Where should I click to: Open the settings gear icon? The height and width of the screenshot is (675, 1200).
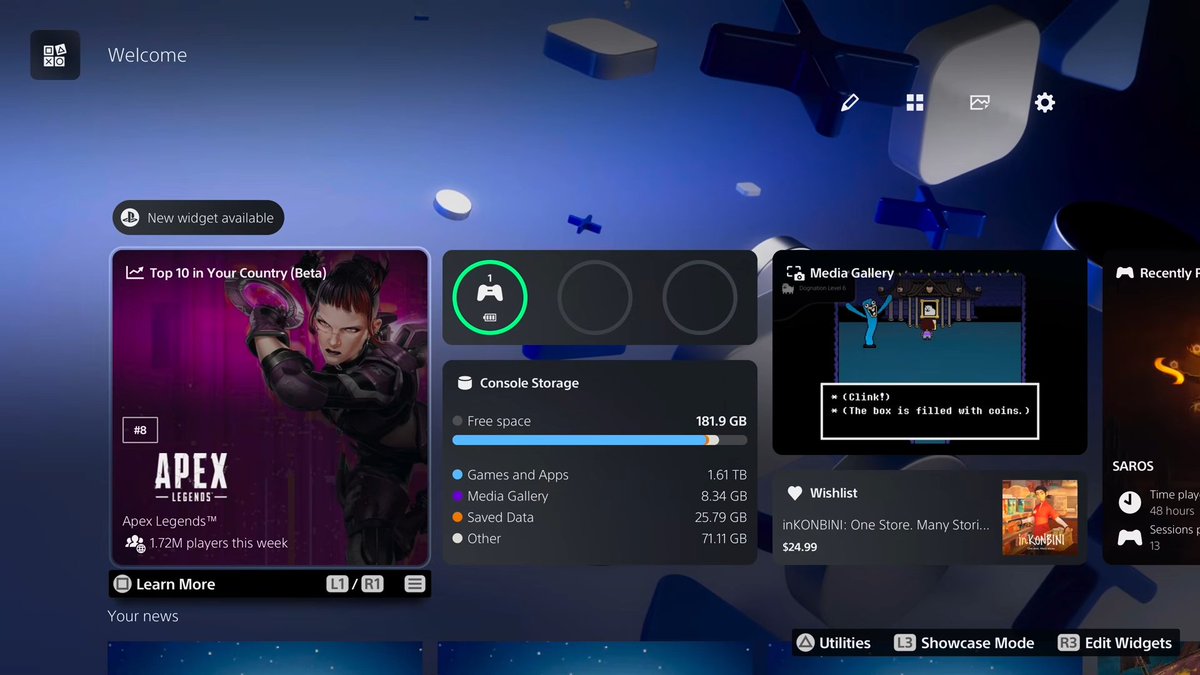1045,103
